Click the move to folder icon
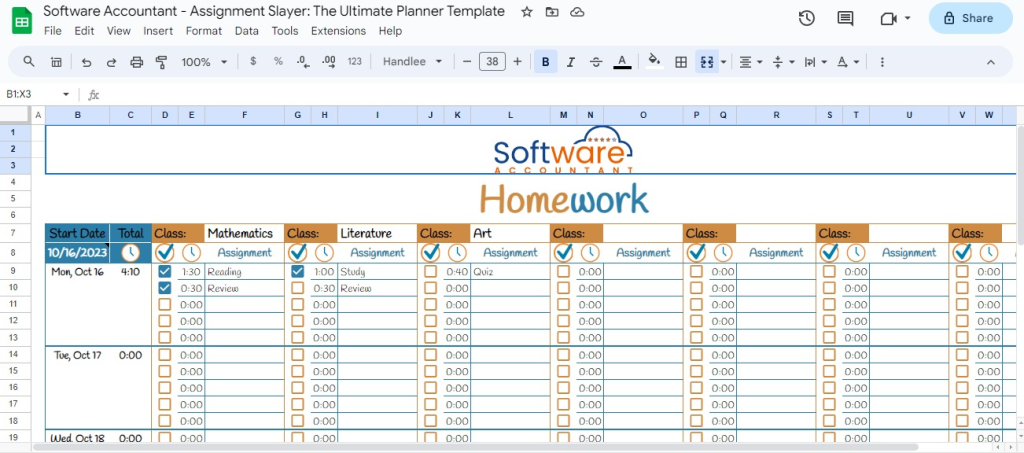This screenshot has width=1024, height=453. tap(552, 12)
